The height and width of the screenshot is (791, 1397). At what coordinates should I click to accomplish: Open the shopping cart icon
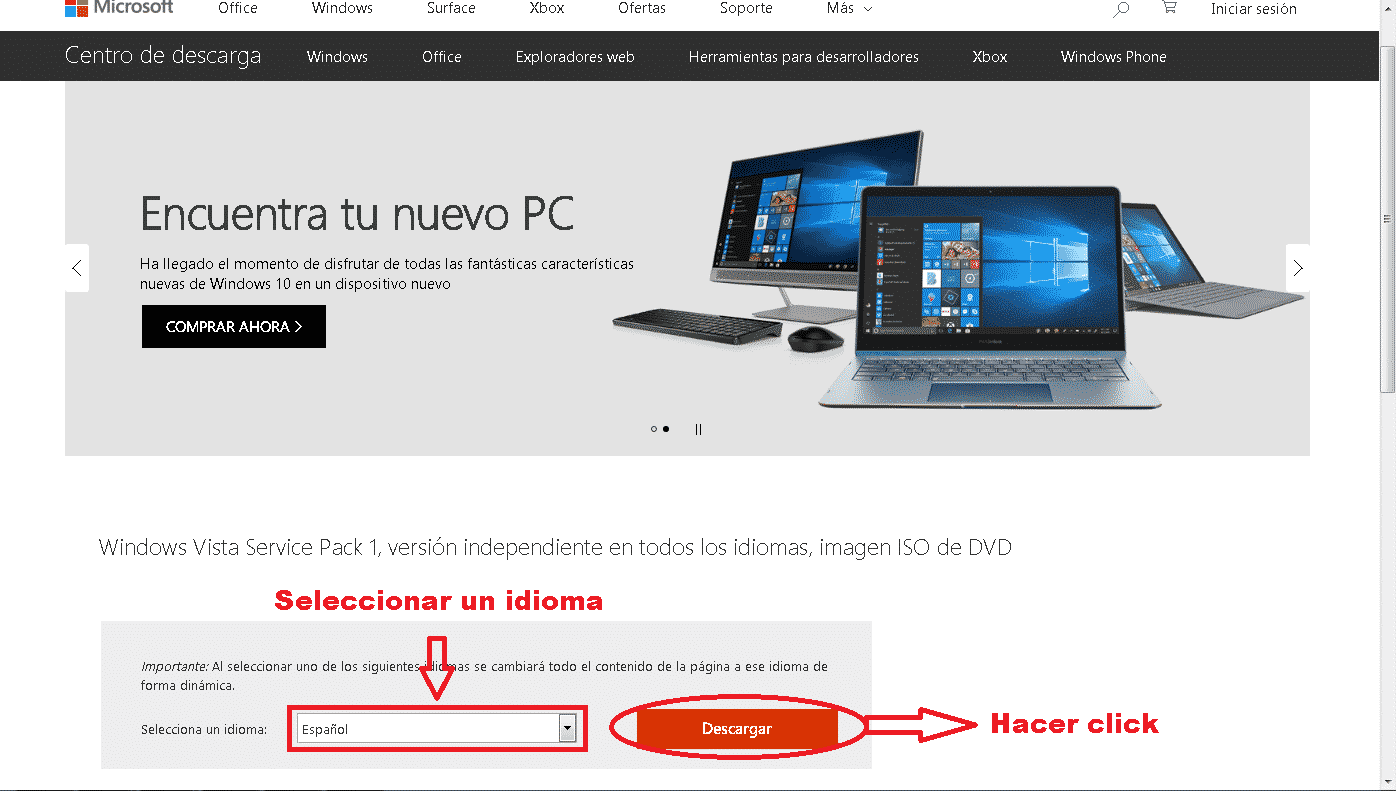tap(1169, 8)
